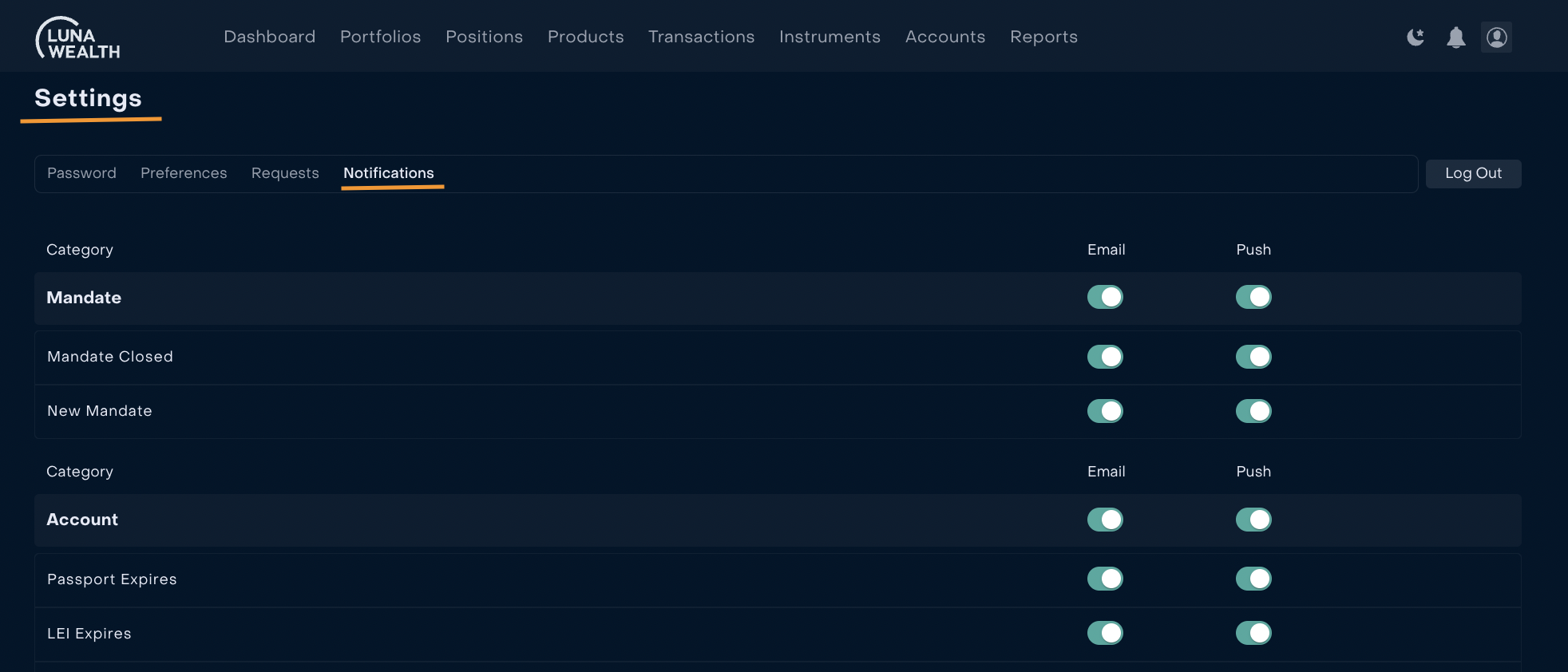Image resolution: width=1568 pixels, height=672 pixels.
Task: Disable Mandate category email notifications
Action: (x=1105, y=297)
